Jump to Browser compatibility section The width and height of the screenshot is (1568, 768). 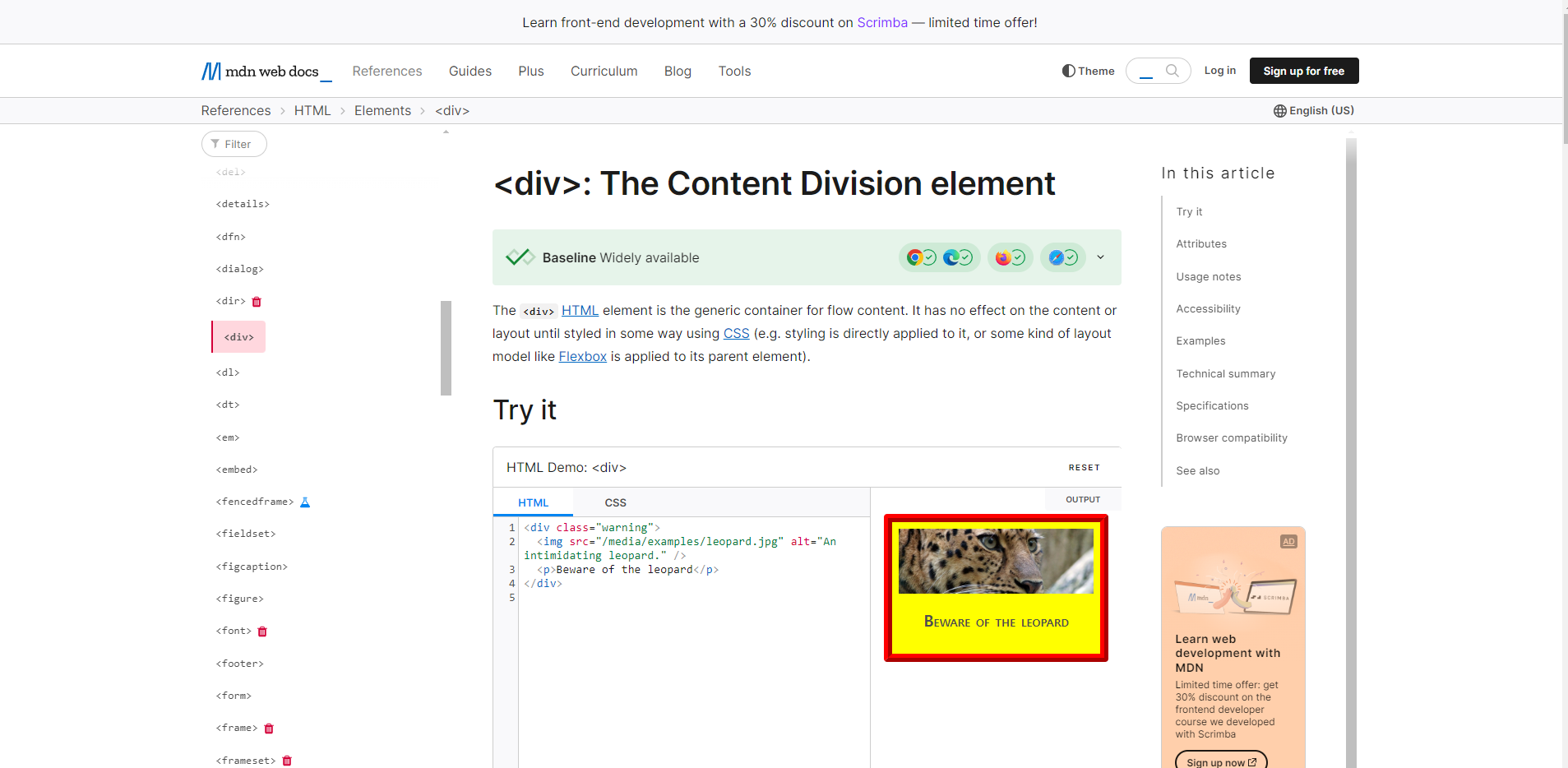pos(1232,438)
